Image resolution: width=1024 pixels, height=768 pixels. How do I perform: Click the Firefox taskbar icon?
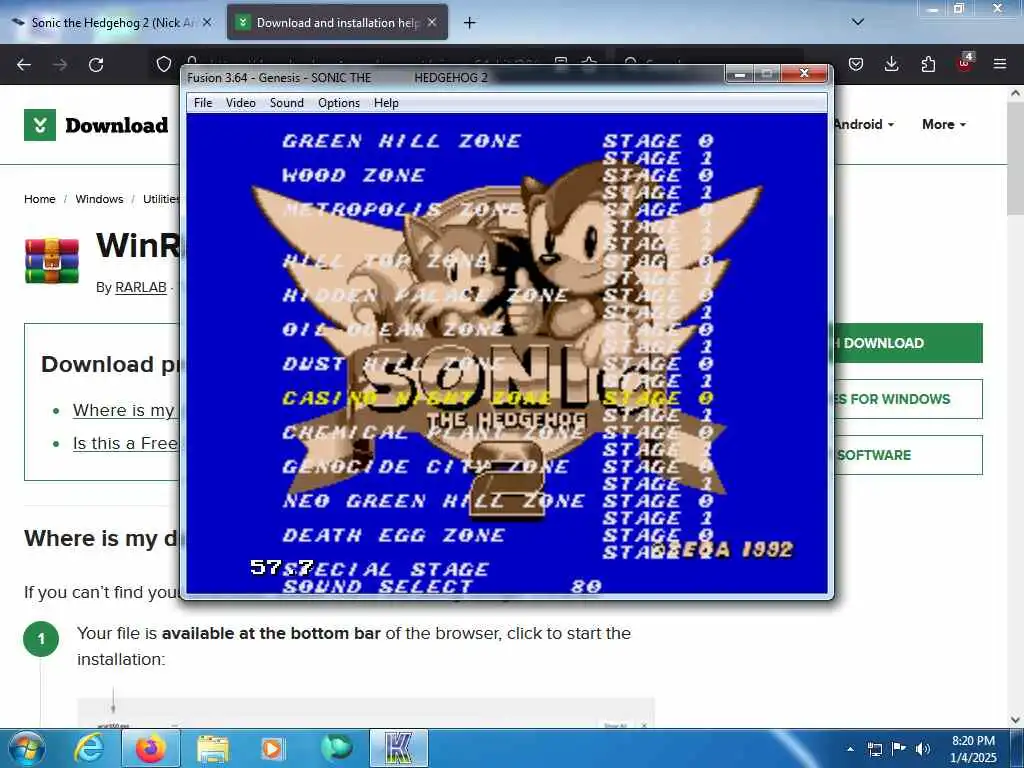150,748
